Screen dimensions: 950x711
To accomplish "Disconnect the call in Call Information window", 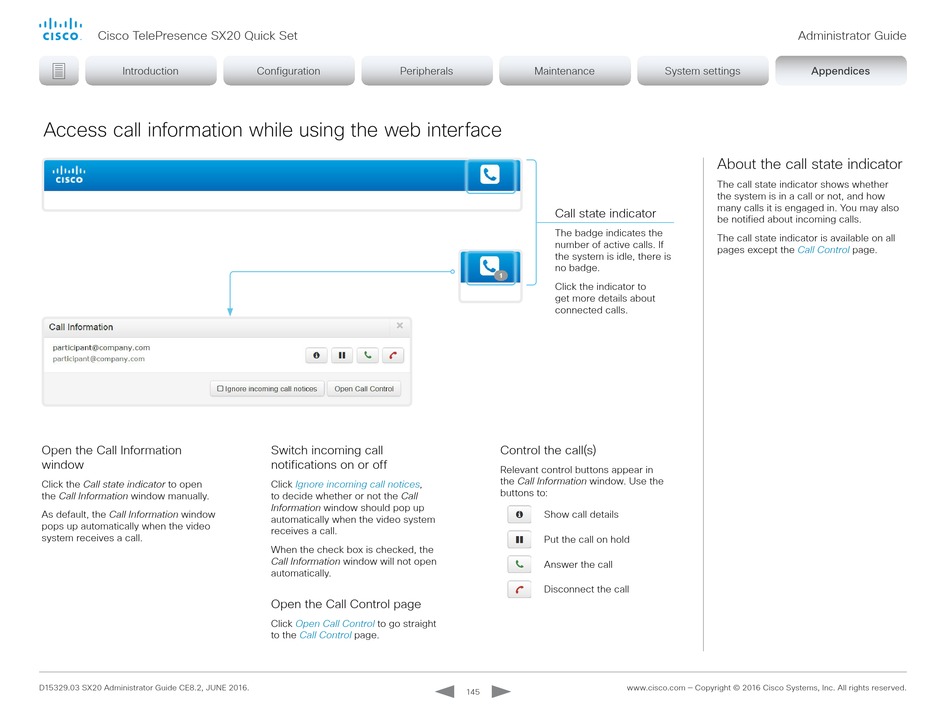I will click(x=393, y=356).
